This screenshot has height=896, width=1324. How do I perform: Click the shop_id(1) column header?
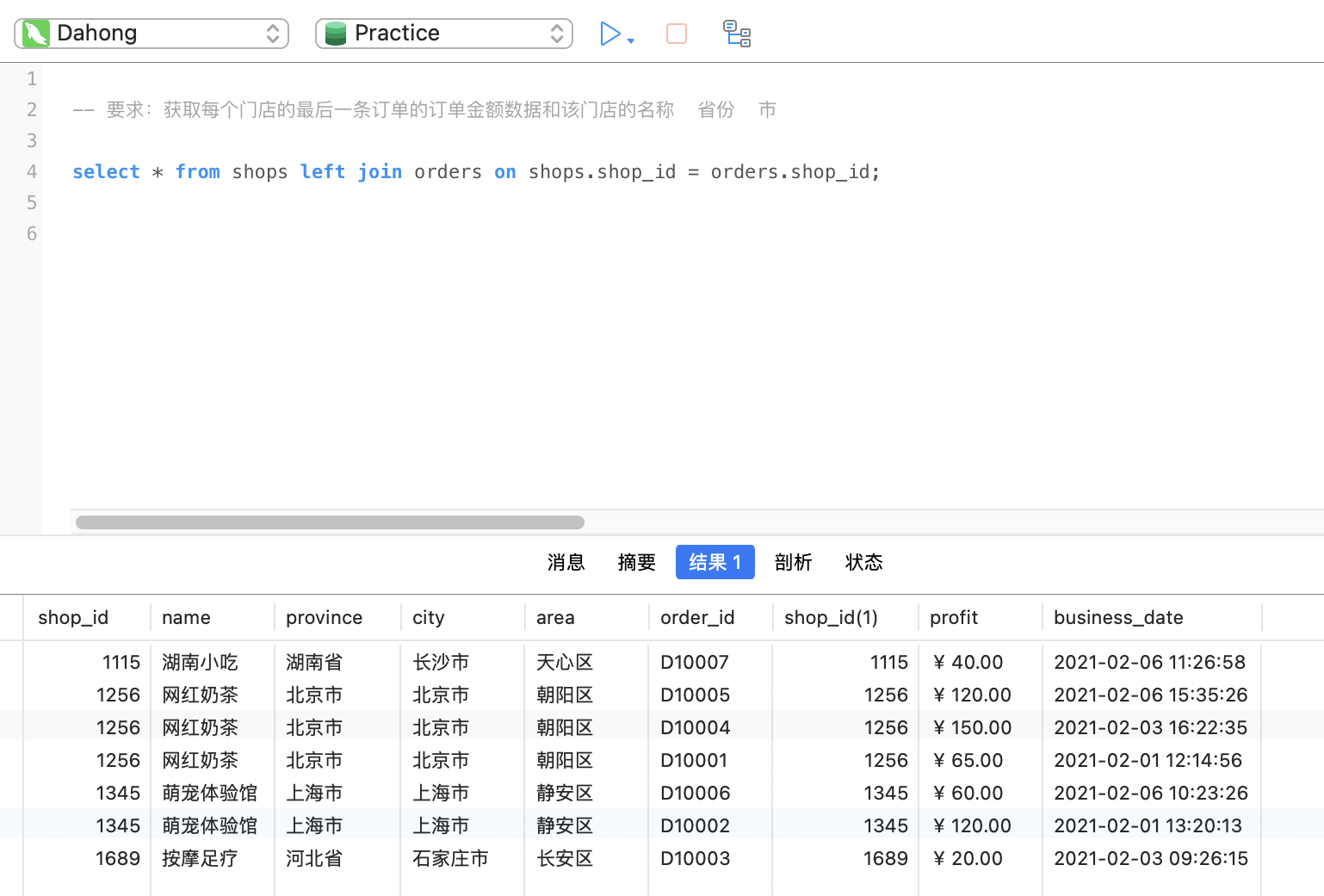click(x=845, y=617)
